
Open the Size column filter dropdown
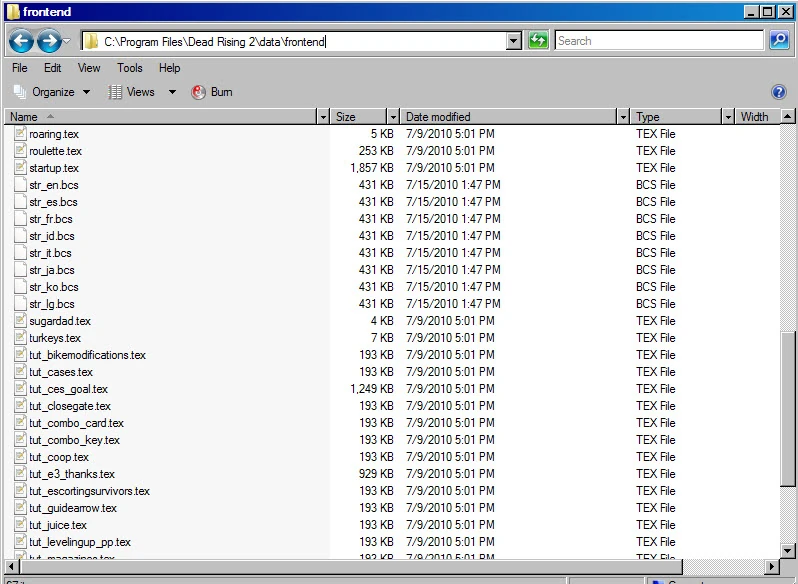click(x=393, y=118)
